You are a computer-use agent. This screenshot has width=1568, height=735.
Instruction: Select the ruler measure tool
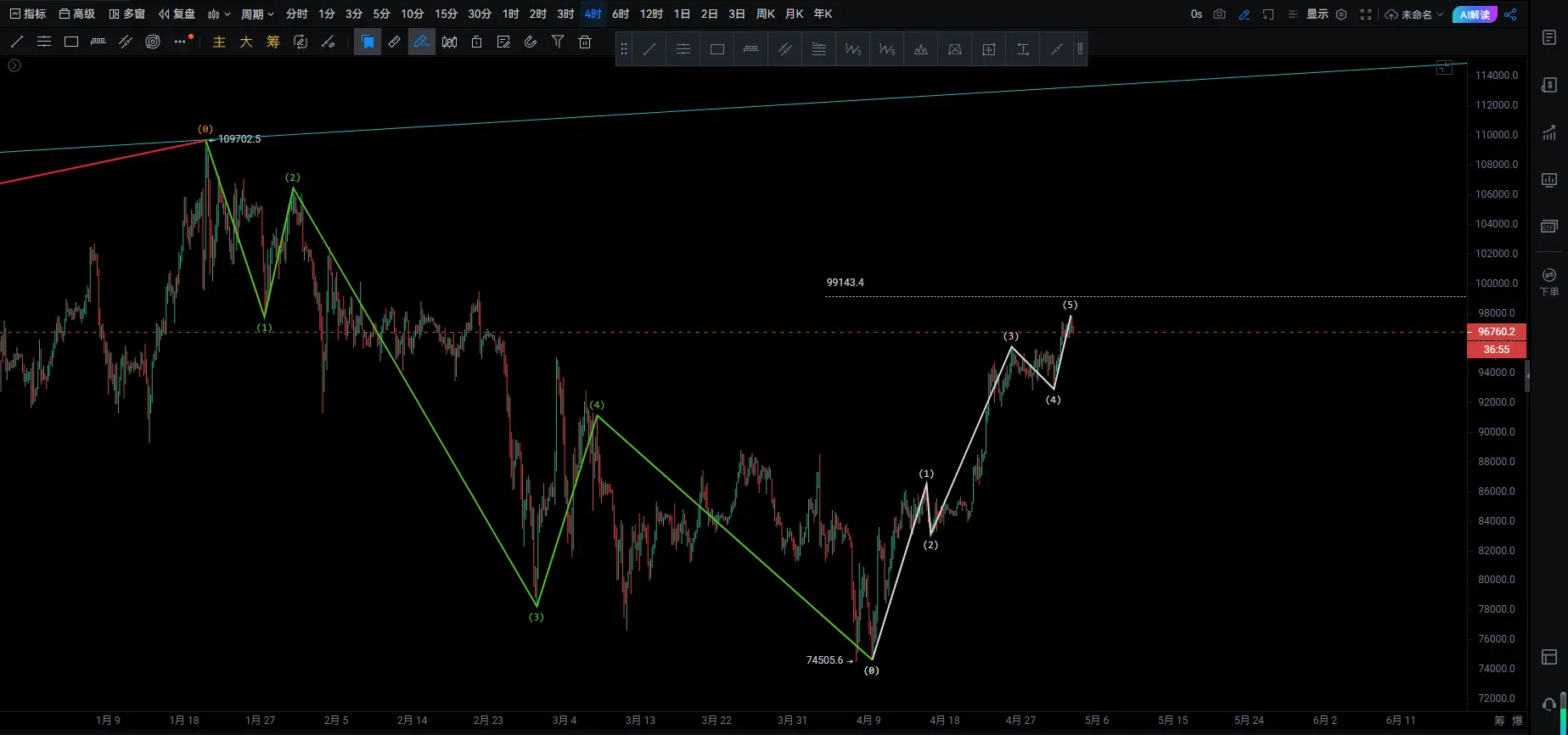[395, 42]
